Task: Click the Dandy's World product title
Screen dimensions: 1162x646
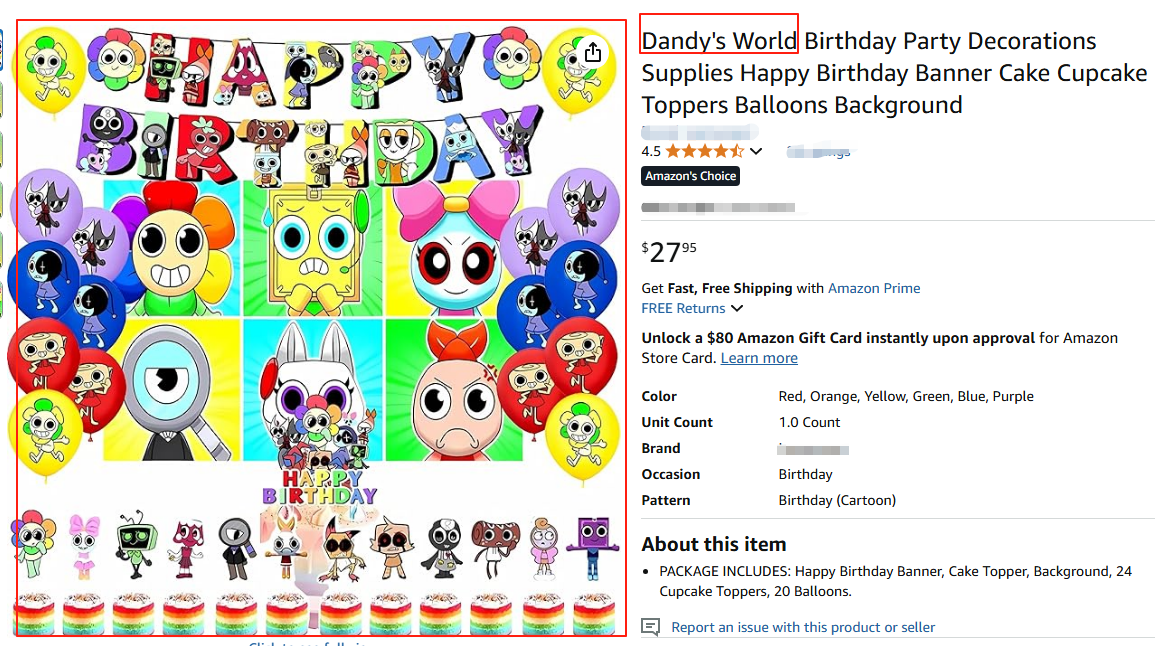Action: point(868,73)
